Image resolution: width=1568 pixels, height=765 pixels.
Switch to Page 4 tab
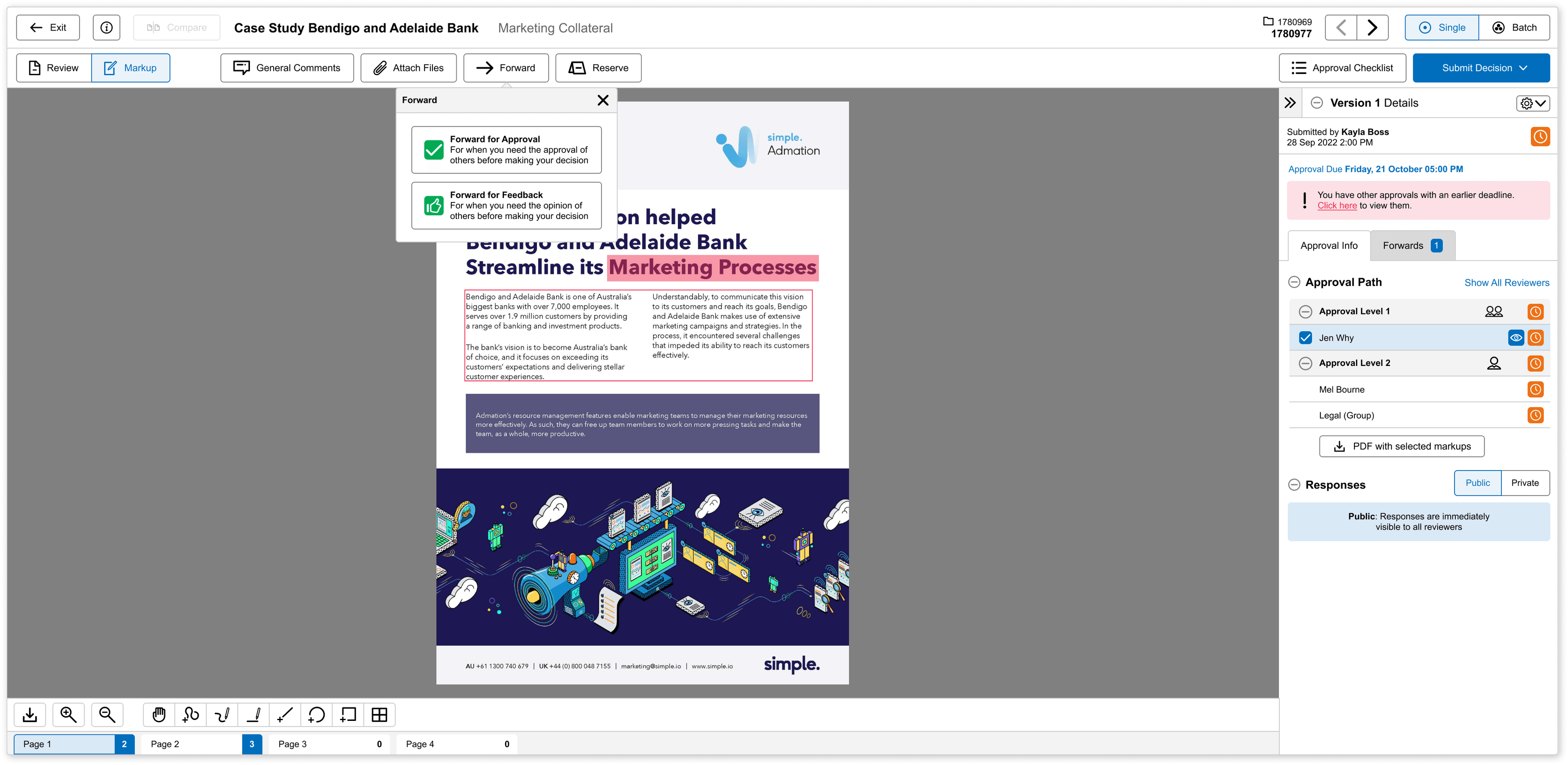point(457,744)
